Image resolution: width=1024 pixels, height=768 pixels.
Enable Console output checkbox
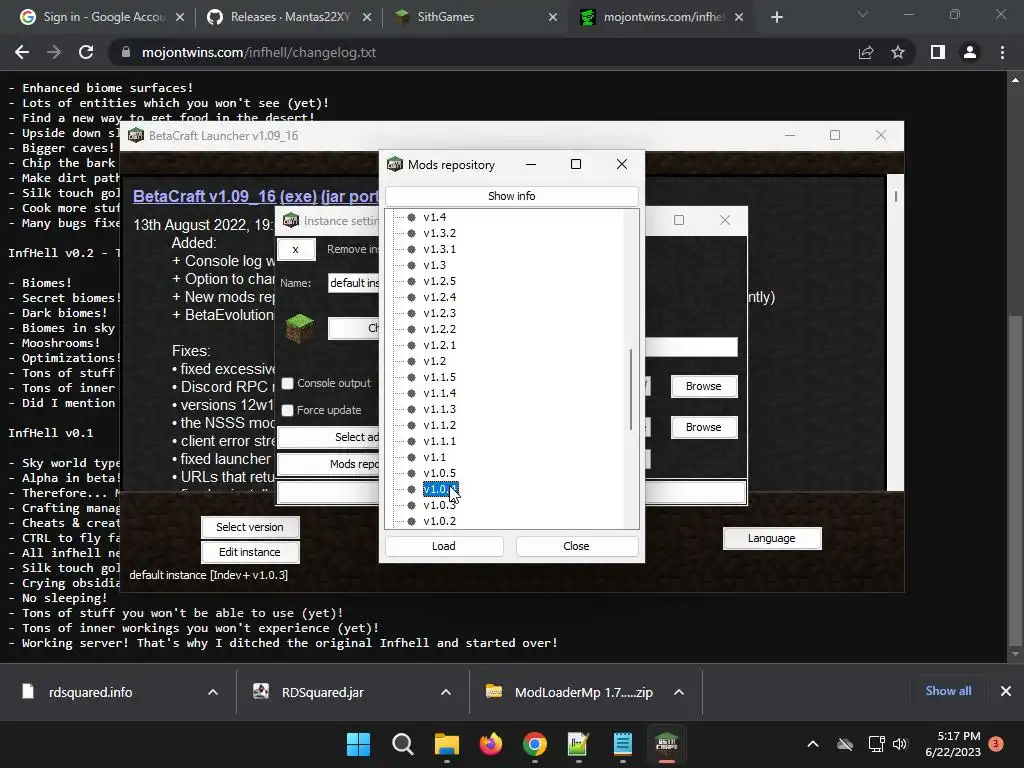(x=287, y=383)
